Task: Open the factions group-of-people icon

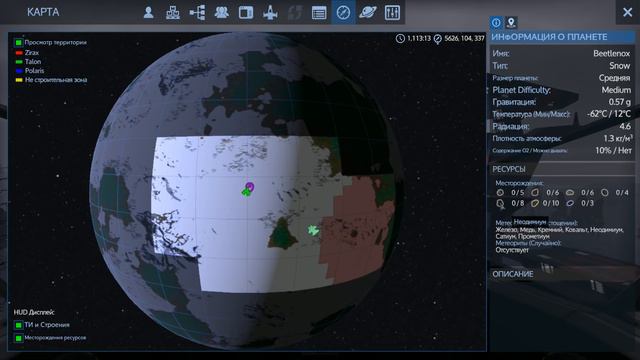Action: click(222, 12)
